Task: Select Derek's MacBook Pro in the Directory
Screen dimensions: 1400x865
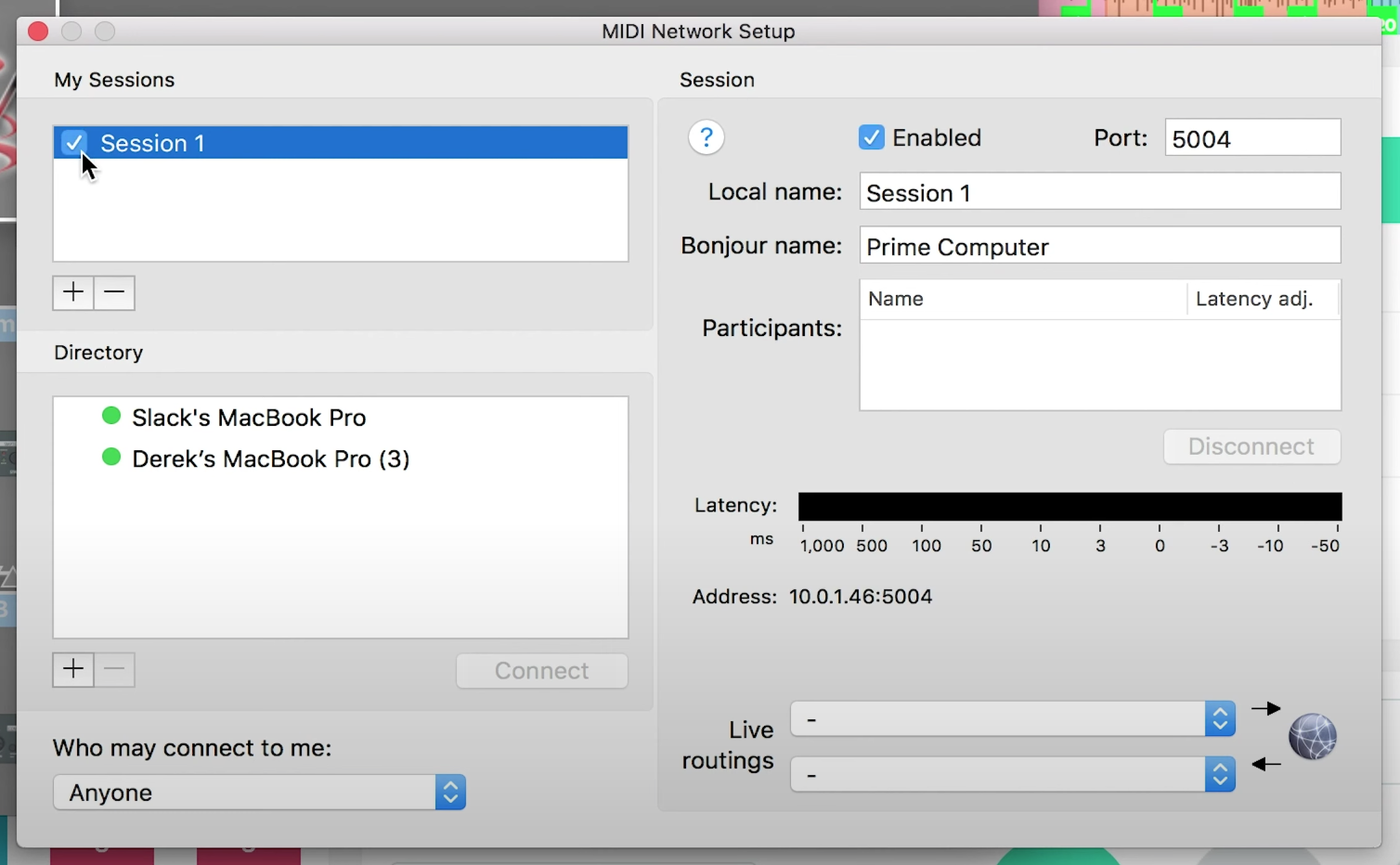Action: [x=270, y=458]
